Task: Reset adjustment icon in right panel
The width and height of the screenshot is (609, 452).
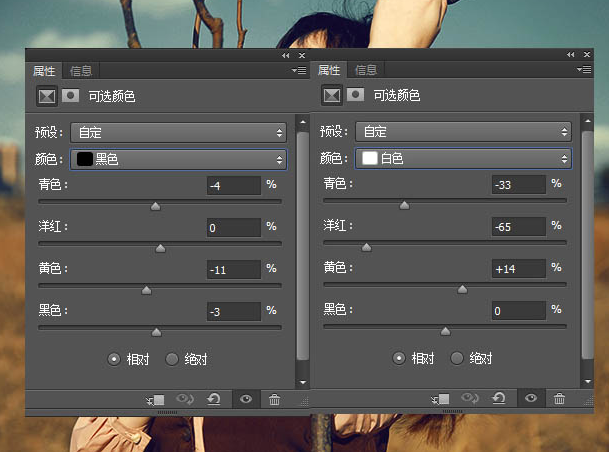Action: tap(499, 398)
